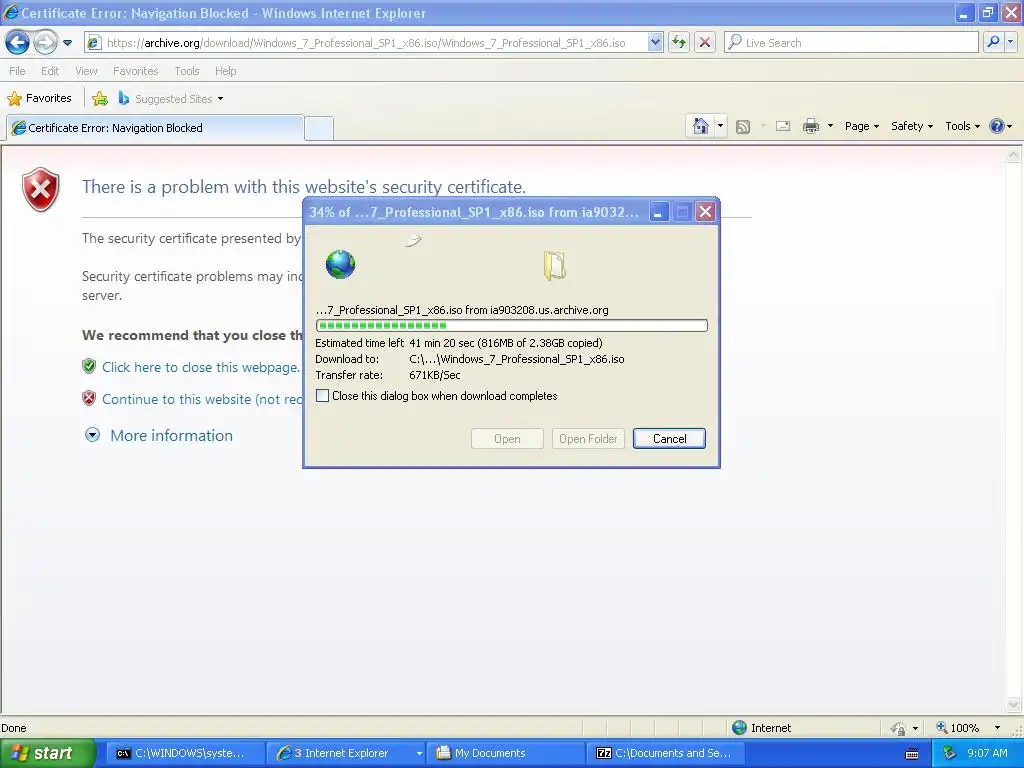Open search provider options dropdown
1024x768 pixels.
tap(1011, 43)
